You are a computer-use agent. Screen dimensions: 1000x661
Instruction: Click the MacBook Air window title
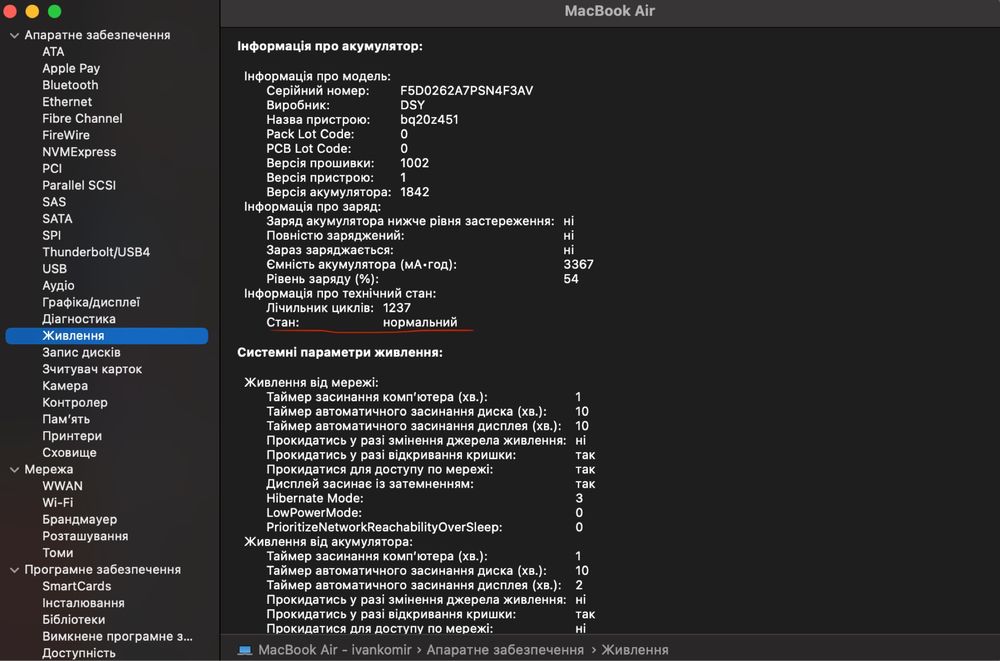610,11
